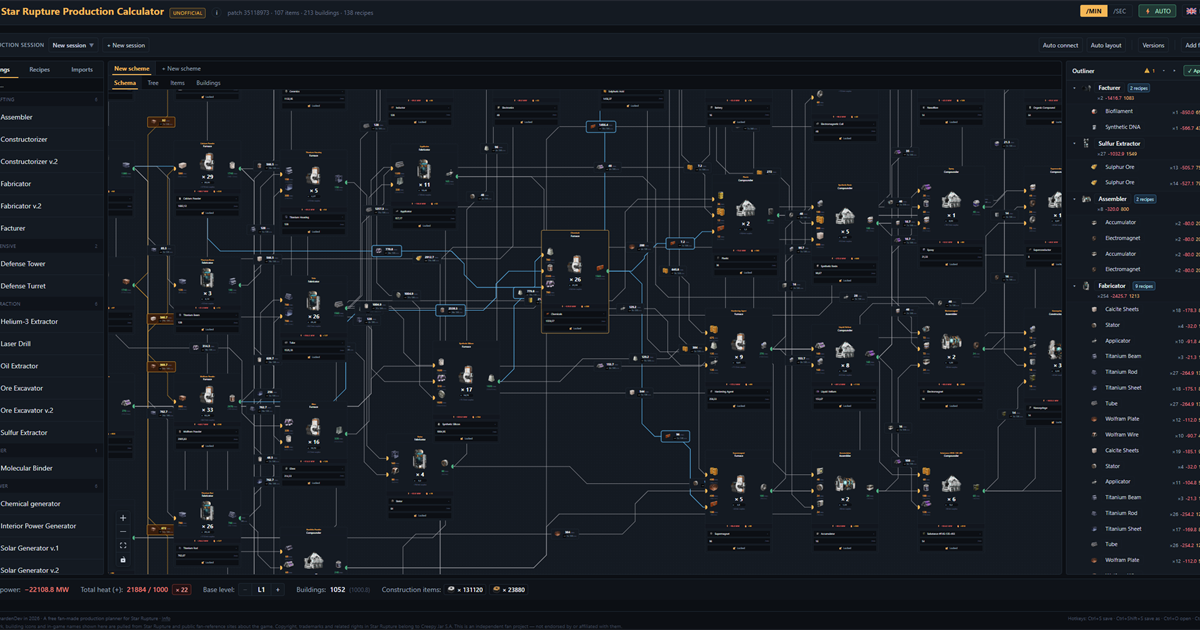Select Oil Extractor in building list
The width and height of the screenshot is (1200, 630).
(50, 366)
